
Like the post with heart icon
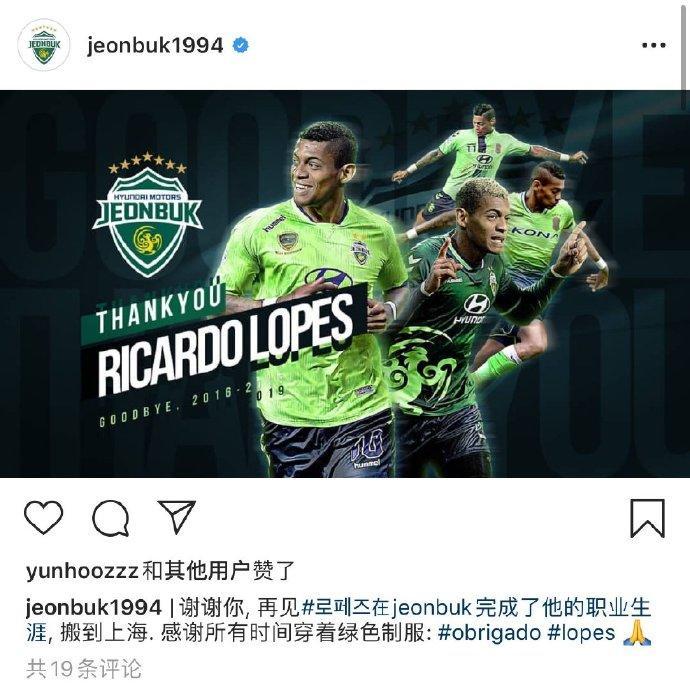point(43,518)
